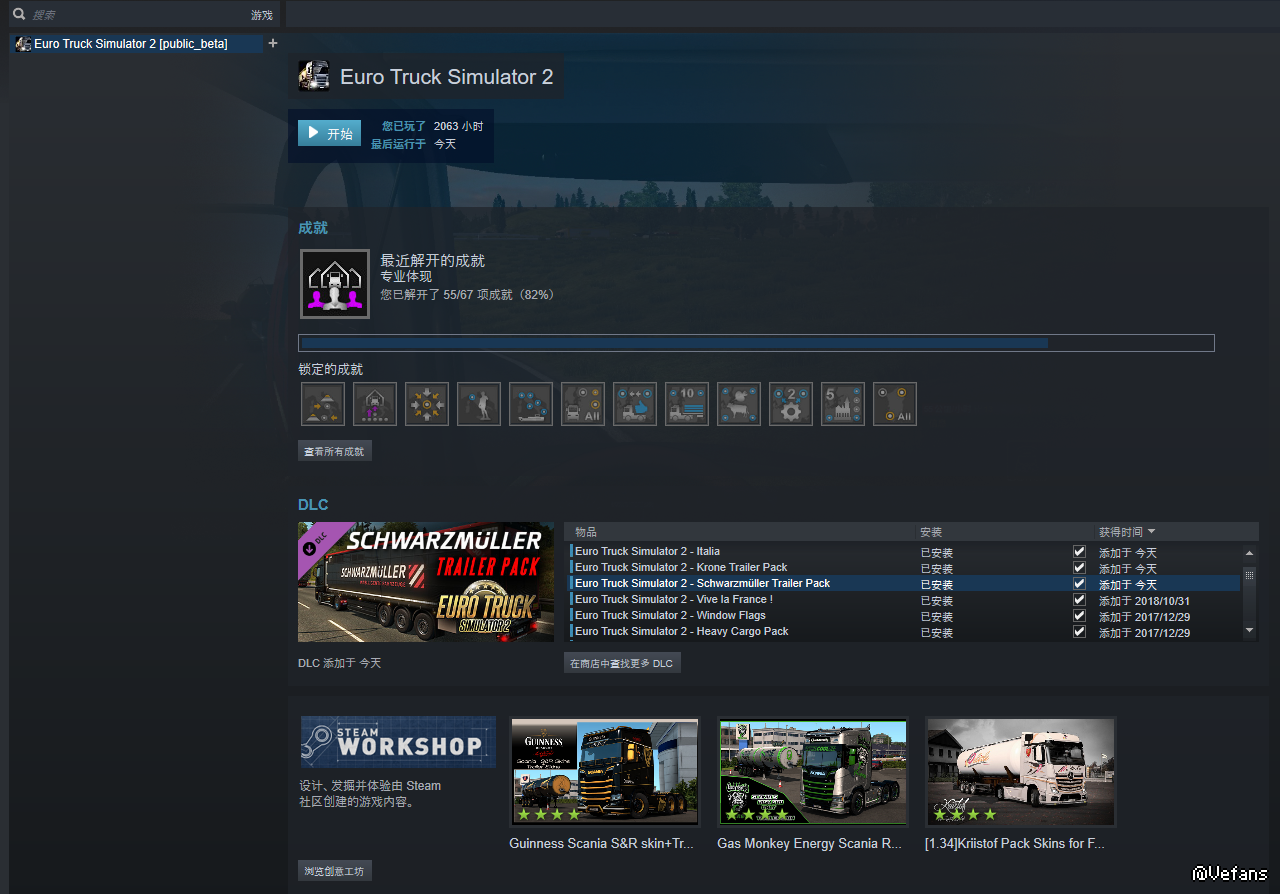The width and height of the screenshot is (1280, 894).
Task: Click the DLC list scroll-down arrow
Action: coord(1249,630)
